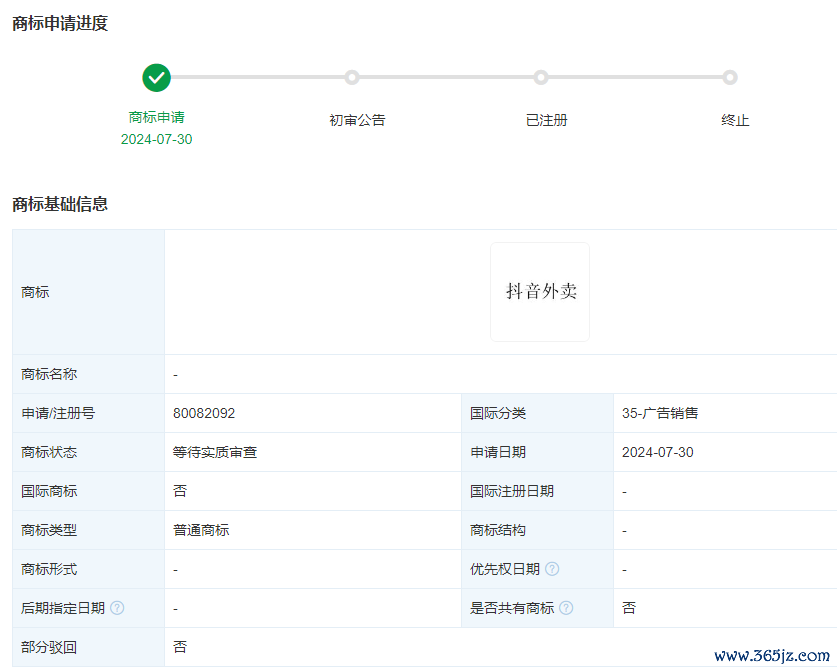
Task: Click the 已注册 step label
Action: click(546, 120)
